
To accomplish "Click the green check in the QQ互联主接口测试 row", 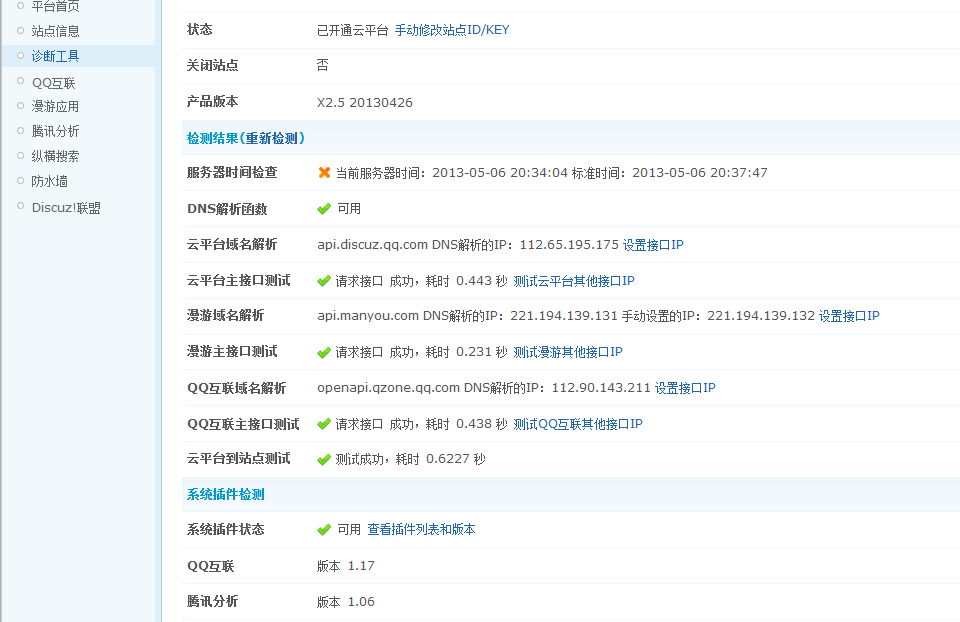I will pyautogui.click(x=324, y=424).
